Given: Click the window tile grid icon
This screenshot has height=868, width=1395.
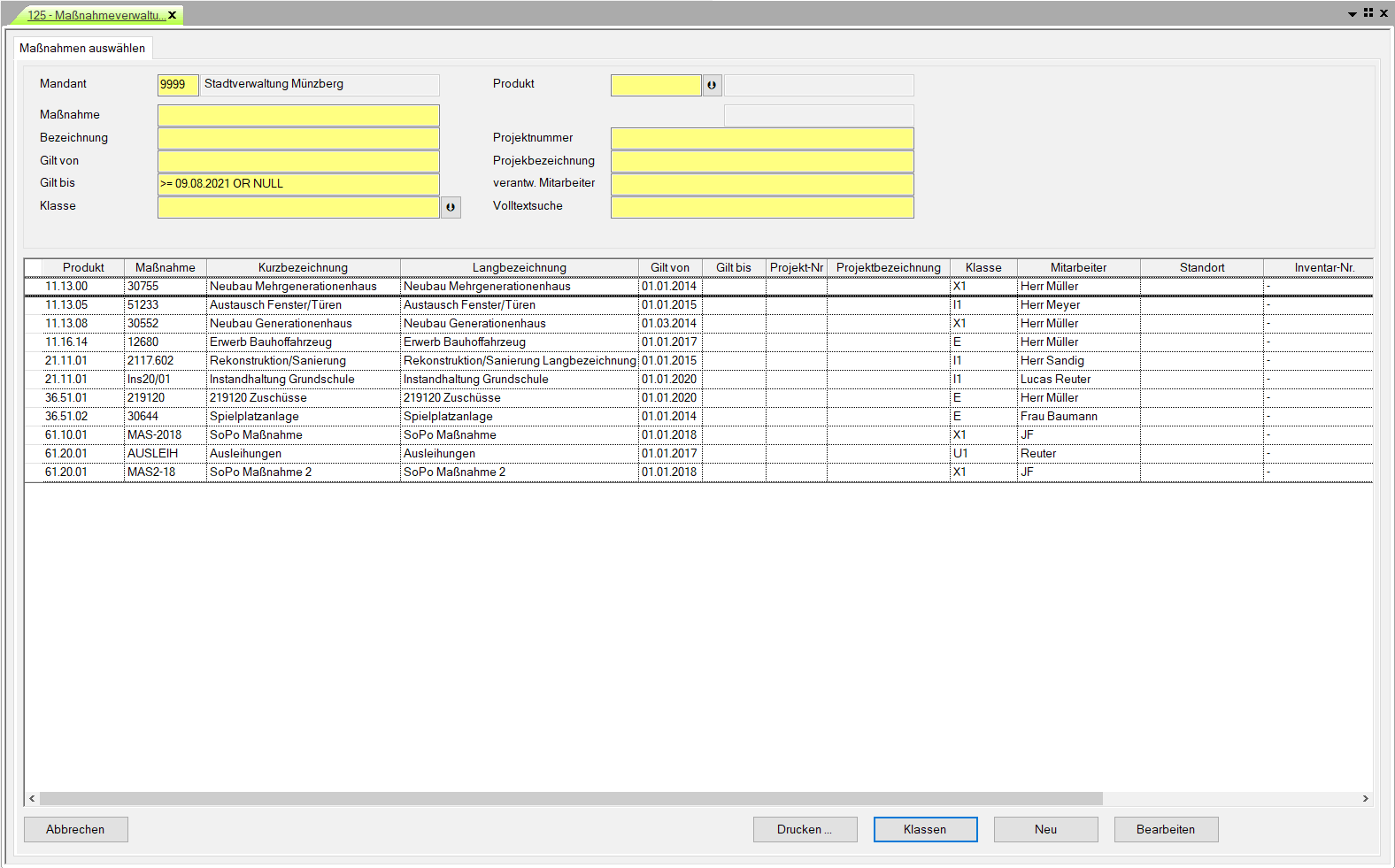Looking at the screenshot, I should click(x=1368, y=13).
